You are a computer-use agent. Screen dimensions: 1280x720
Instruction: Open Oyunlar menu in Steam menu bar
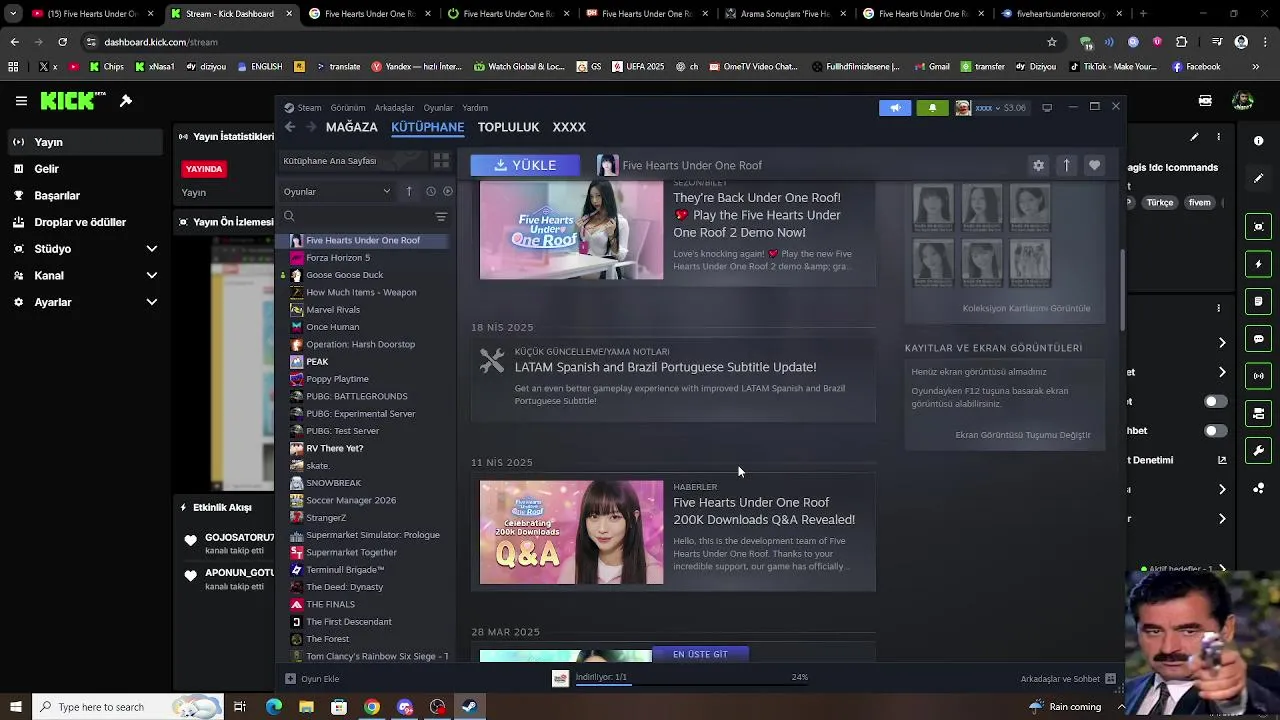pos(438,108)
